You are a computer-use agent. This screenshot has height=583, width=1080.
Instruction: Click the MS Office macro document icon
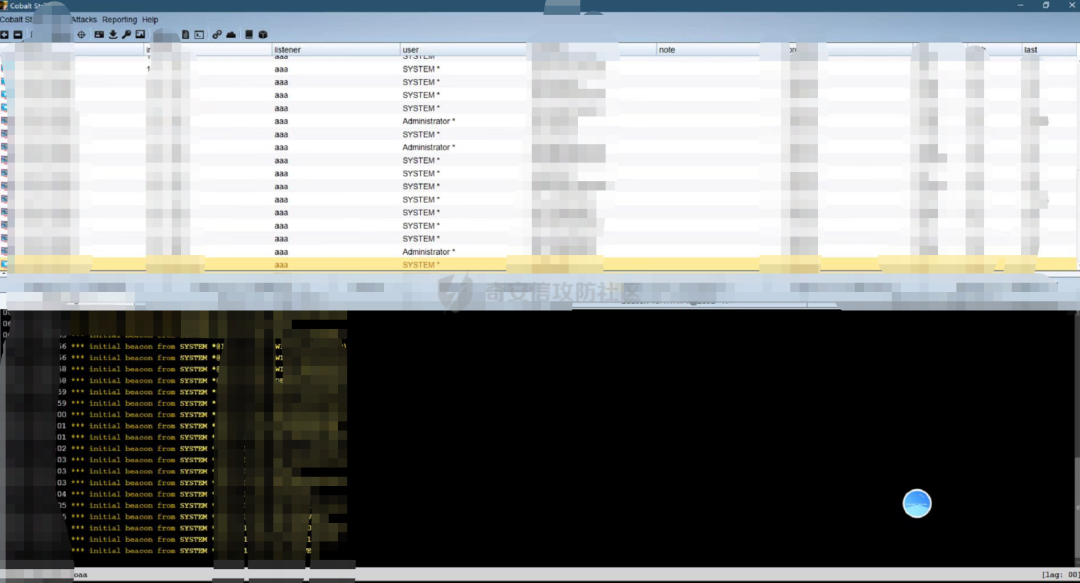click(185, 34)
